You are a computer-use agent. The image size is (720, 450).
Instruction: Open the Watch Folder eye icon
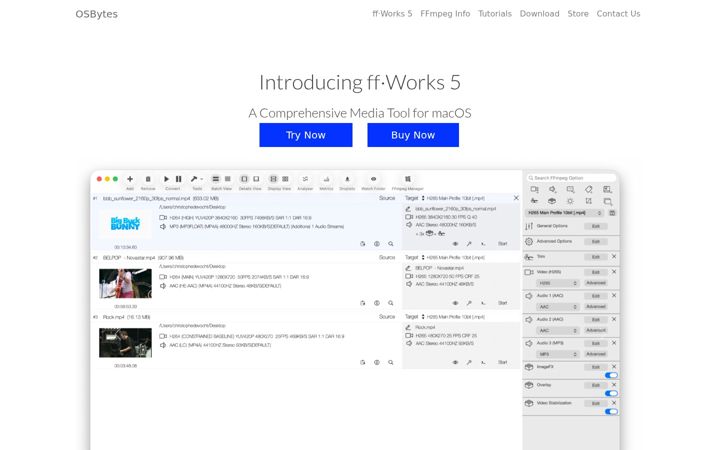[x=373, y=179]
